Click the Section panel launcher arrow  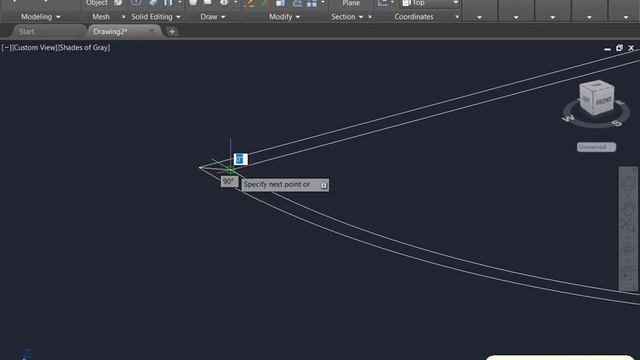370,17
